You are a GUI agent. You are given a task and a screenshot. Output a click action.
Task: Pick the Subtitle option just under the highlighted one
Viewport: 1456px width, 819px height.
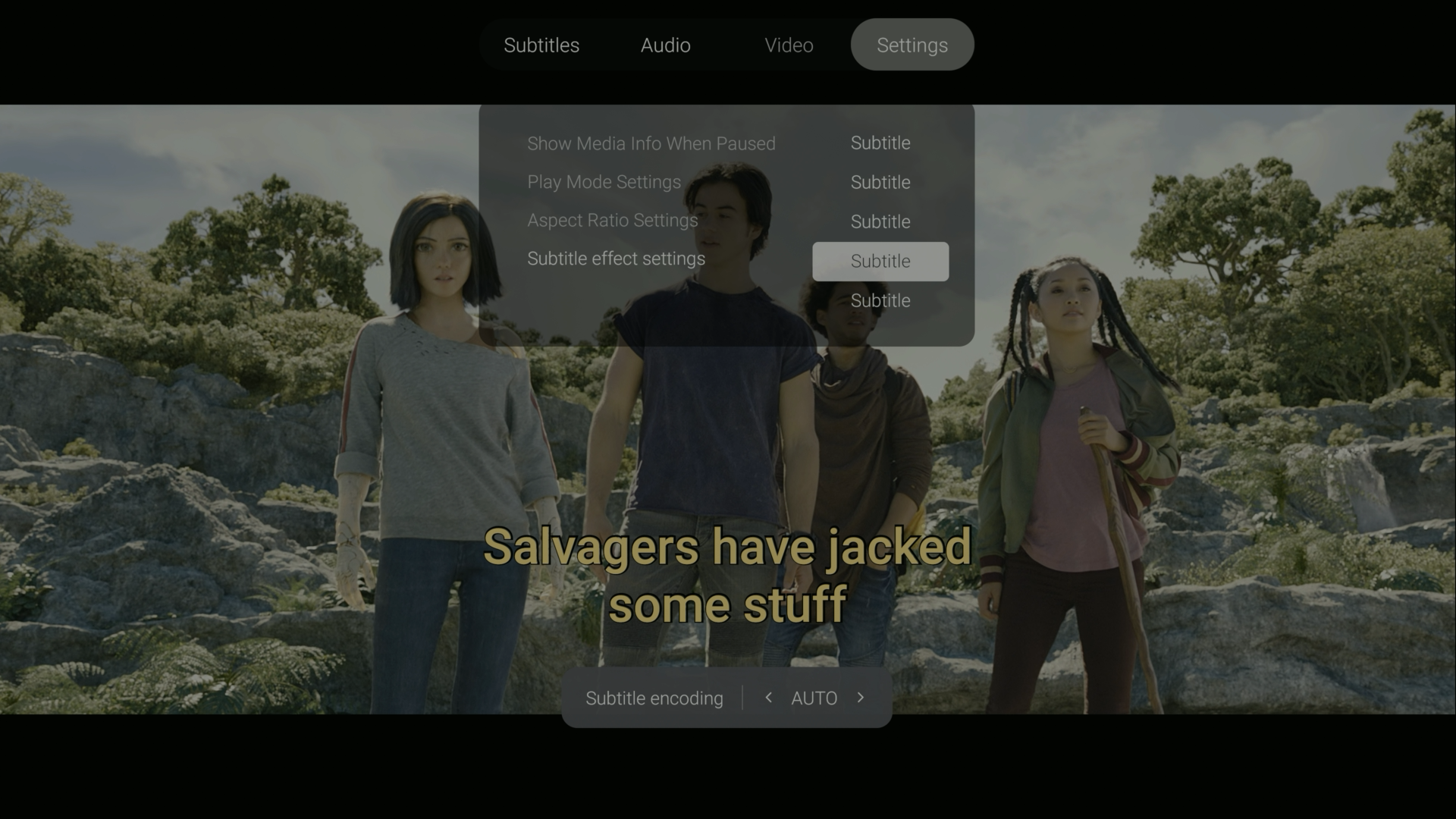(880, 301)
